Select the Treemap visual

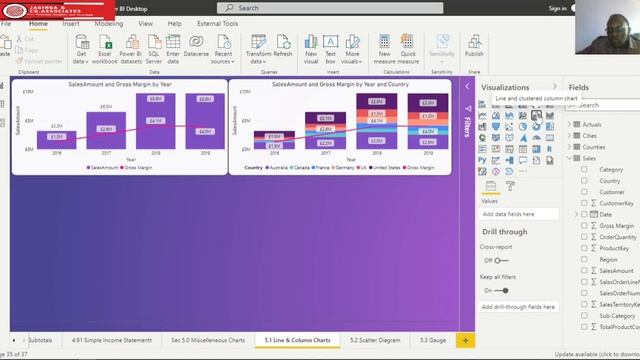[550, 127]
